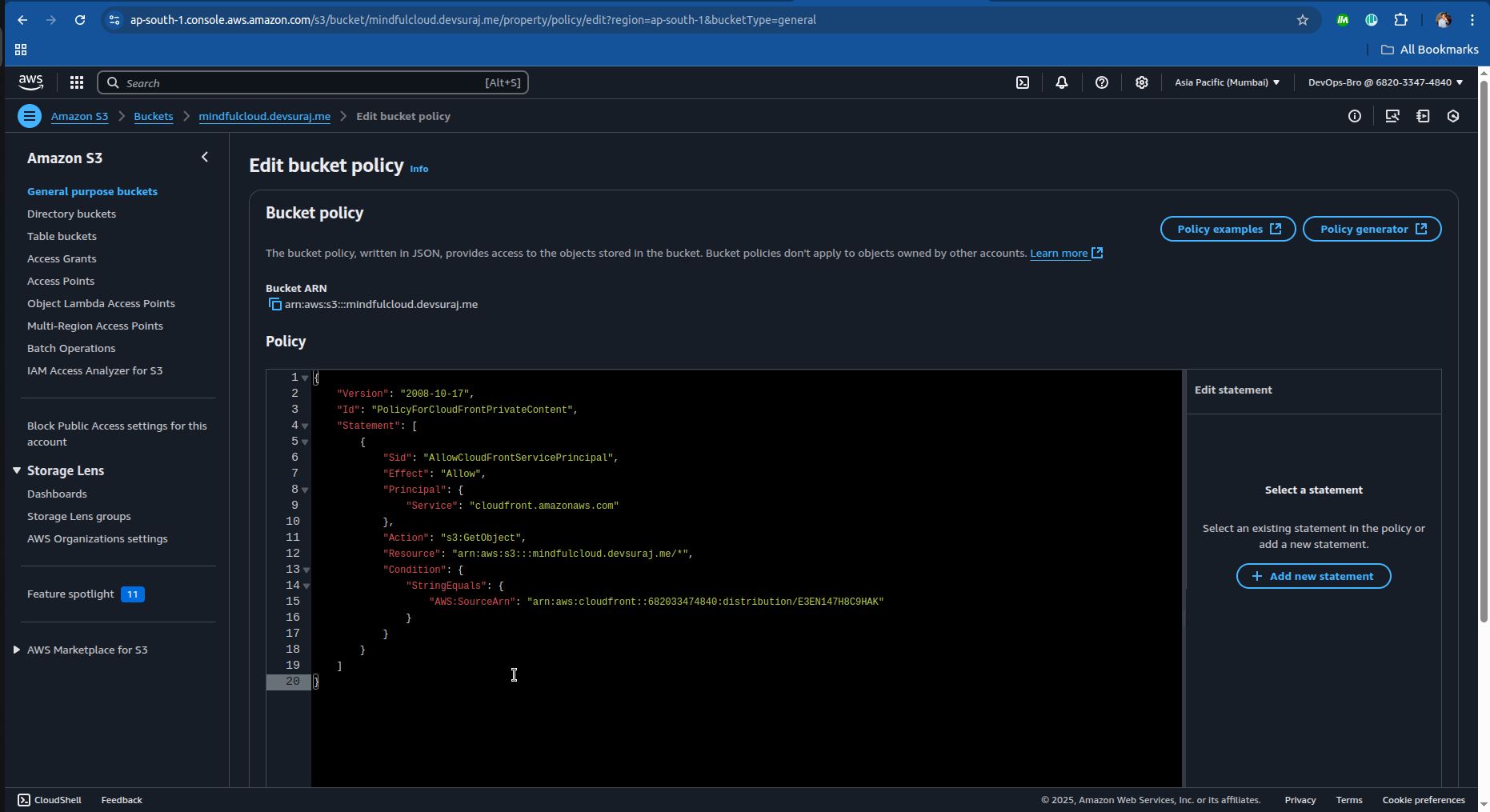Open General purpose buckets
The width and height of the screenshot is (1490, 812).
click(92, 191)
